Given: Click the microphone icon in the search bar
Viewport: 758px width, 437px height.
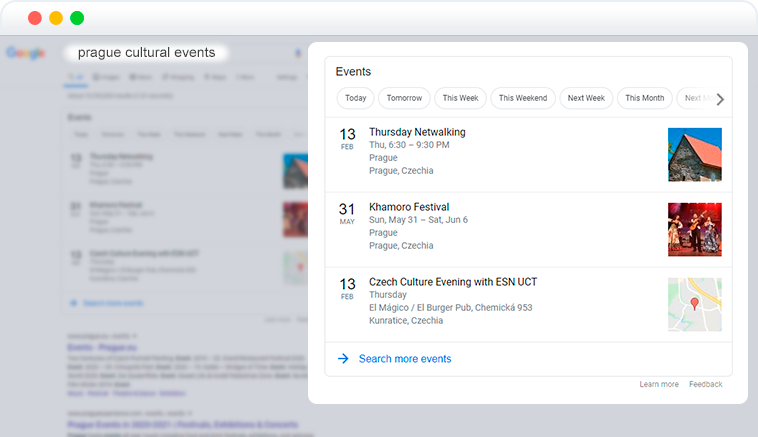Looking at the screenshot, I should pyautogui.click(x=298, y=53).
